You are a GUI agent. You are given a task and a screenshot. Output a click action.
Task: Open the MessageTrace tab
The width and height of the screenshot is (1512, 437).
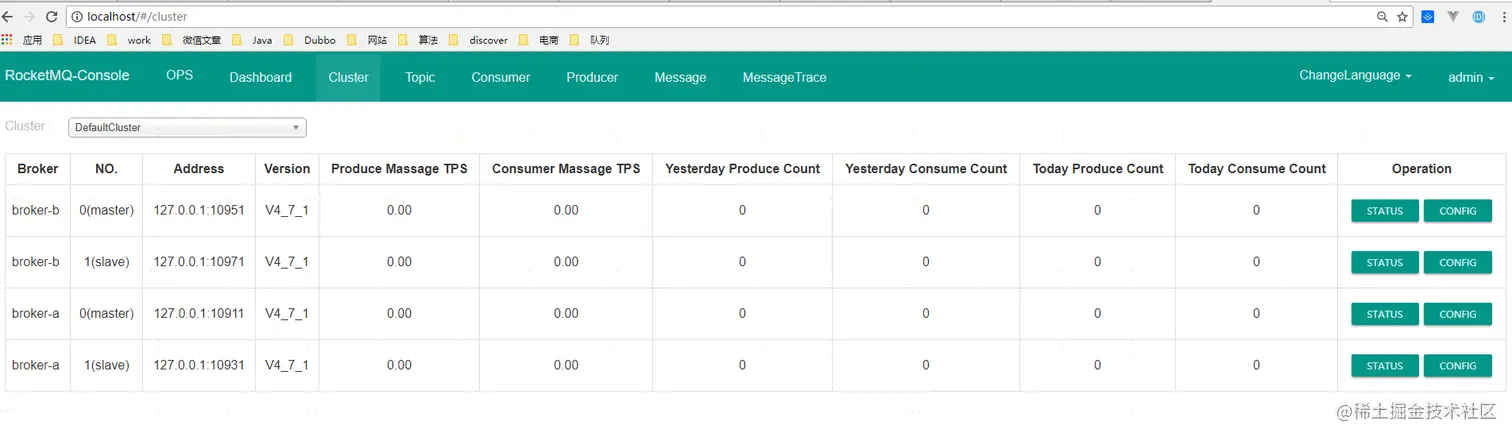[x=784, y=77]
